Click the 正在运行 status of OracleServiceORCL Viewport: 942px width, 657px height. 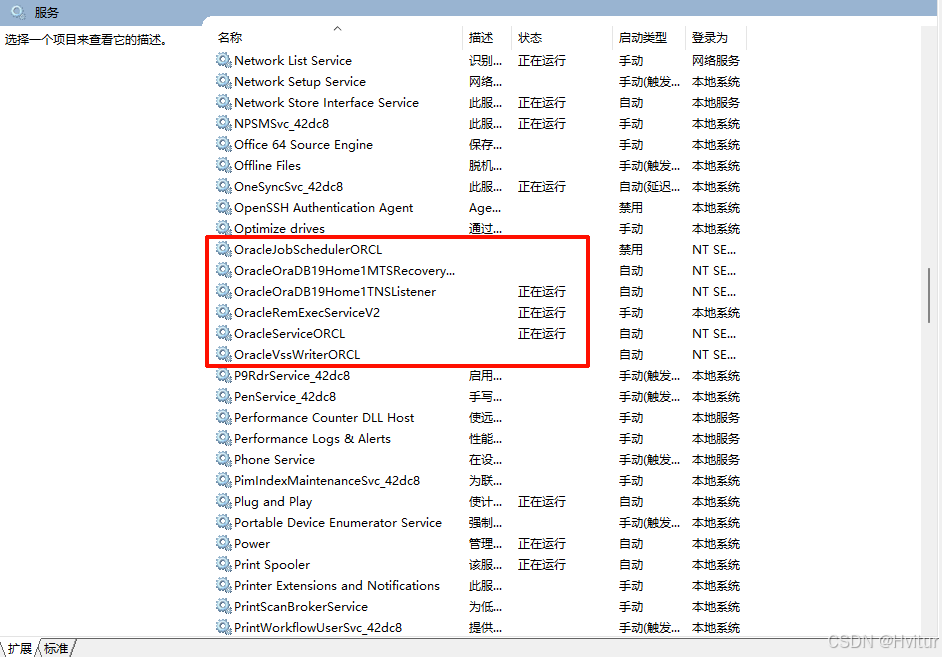[x=542, y=333]
